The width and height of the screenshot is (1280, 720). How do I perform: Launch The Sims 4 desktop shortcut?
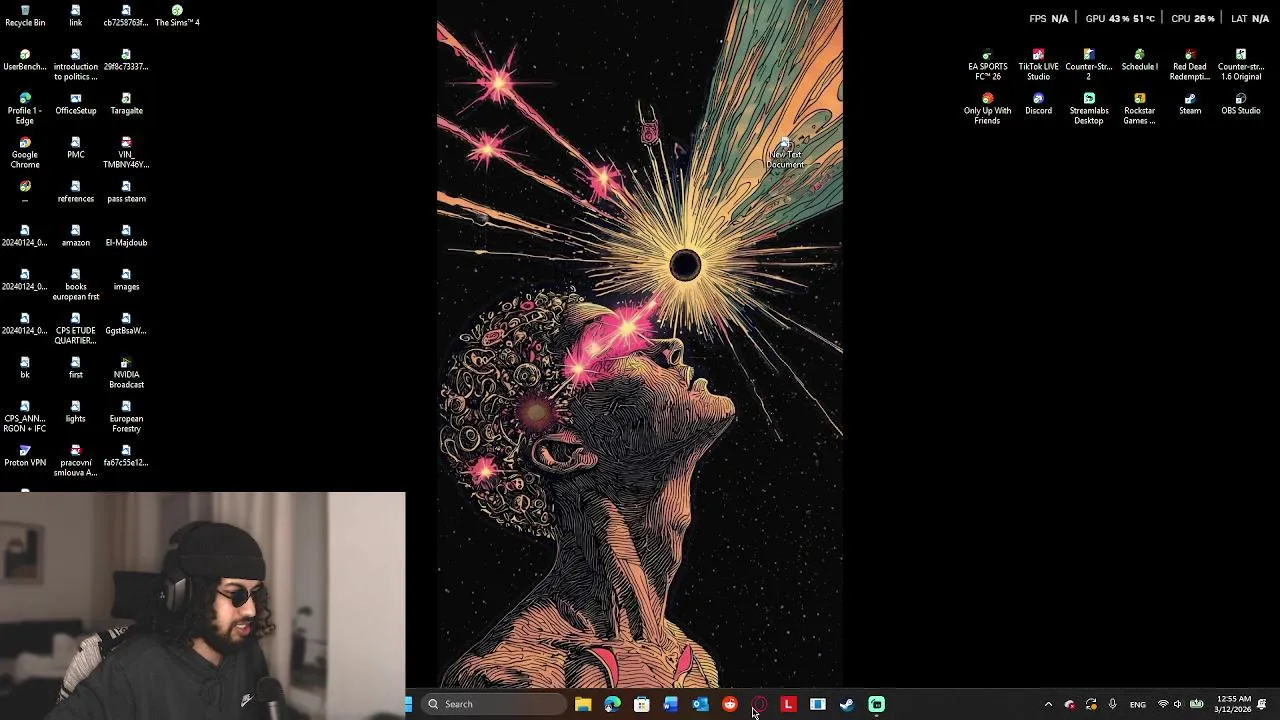coord(177,15)
